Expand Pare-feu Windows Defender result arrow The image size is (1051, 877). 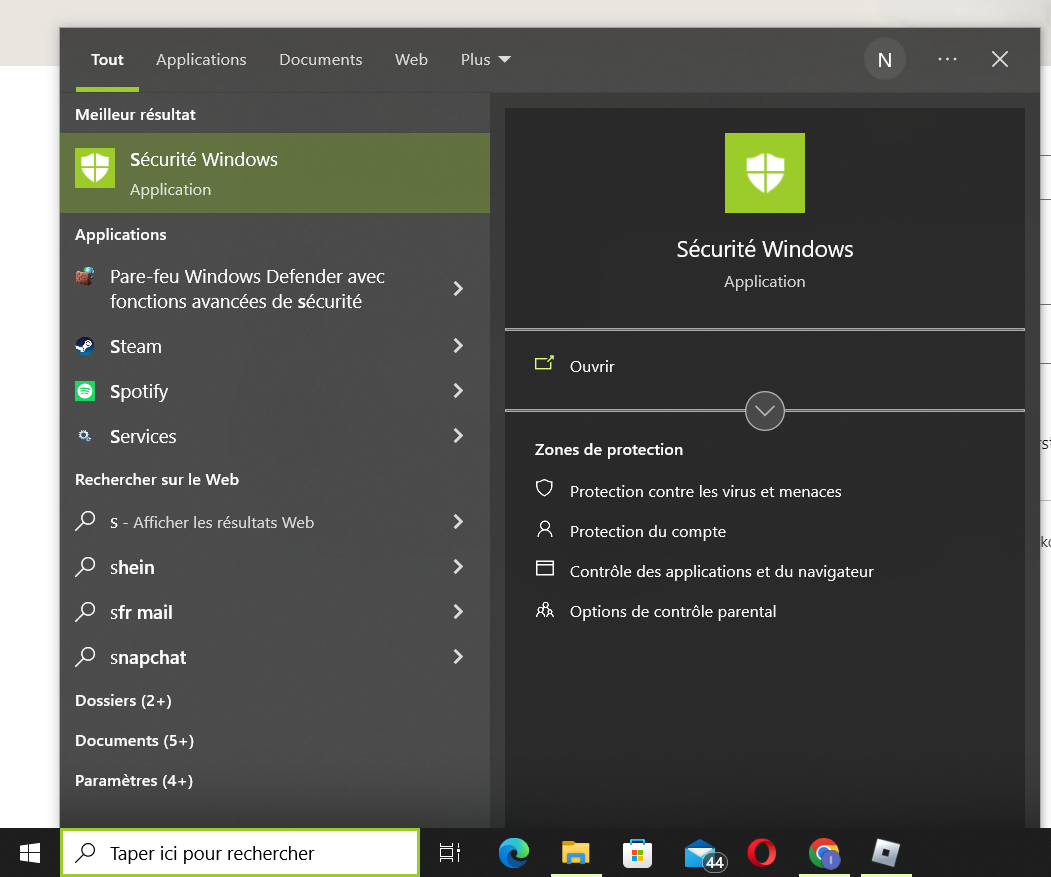[458, 288]
